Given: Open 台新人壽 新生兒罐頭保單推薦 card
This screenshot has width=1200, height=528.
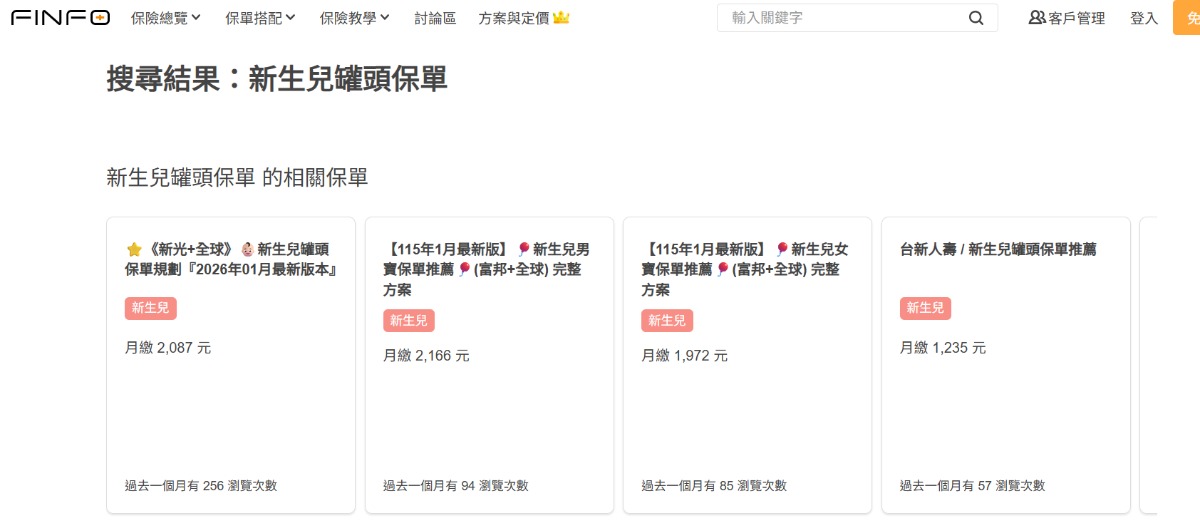Looking at the screenshot, I should point(998,249).
